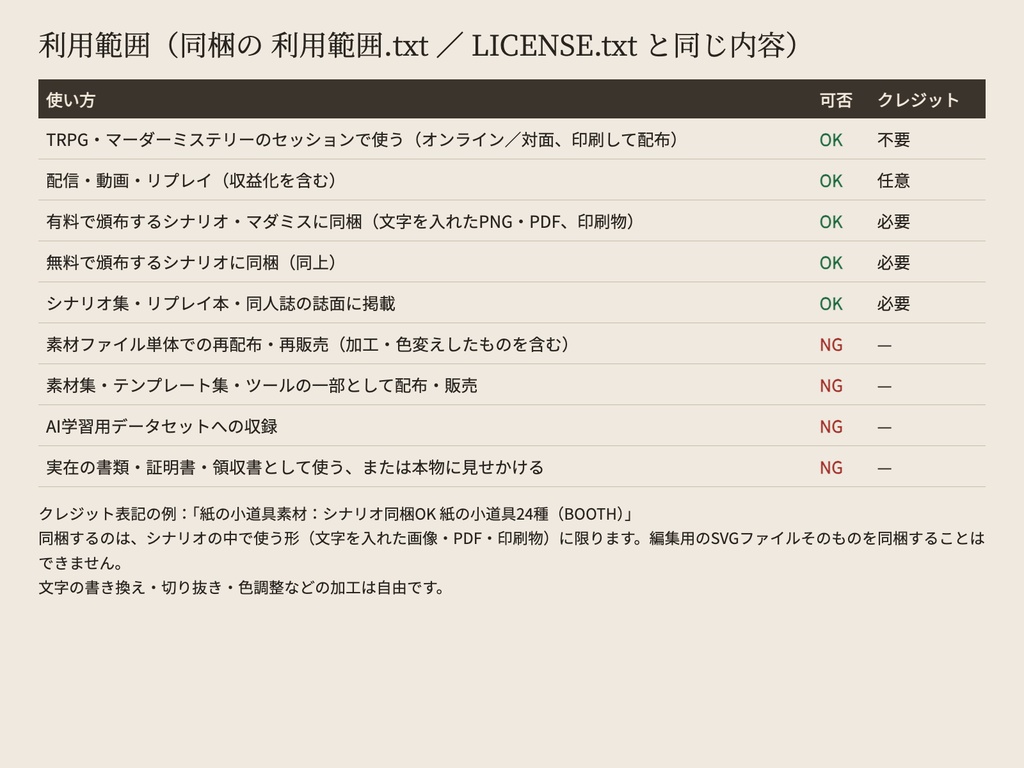Select the row 配信・動画・リプレイ（収益化を含む）
The height and width of the screenshot is (768, 1024).
pyautogui.click(x=512, y=180)
